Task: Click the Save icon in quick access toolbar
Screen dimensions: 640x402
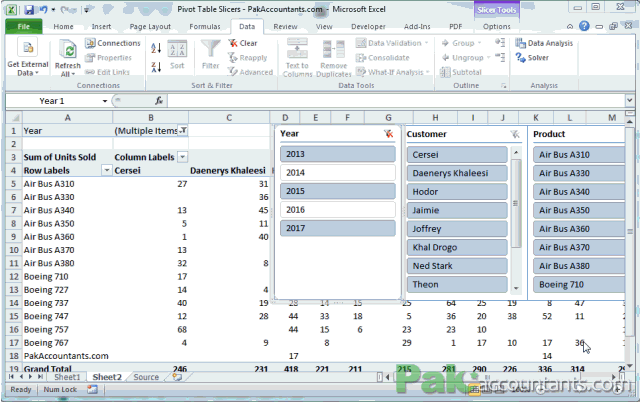Action: click(x=29, y=9)
